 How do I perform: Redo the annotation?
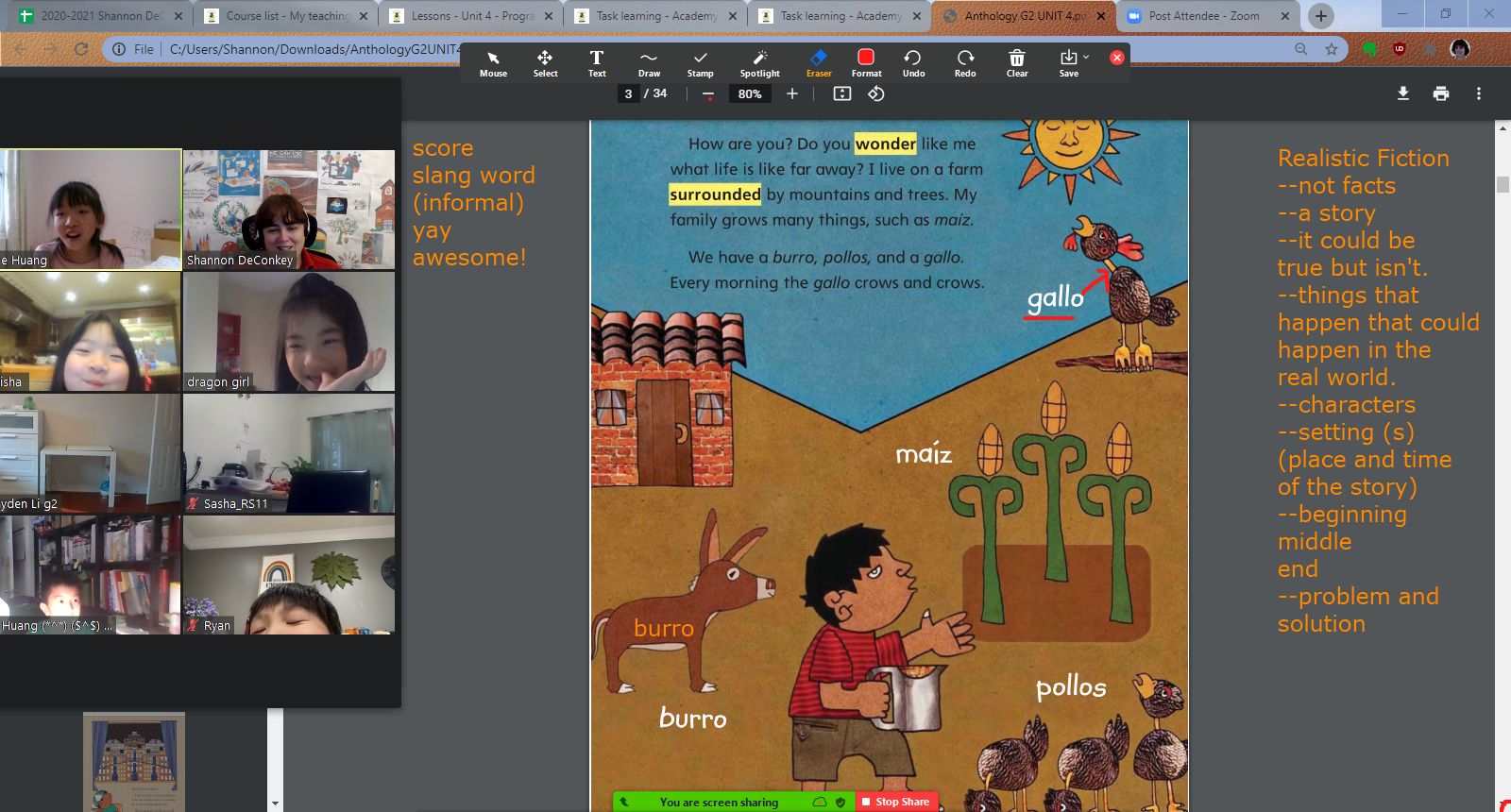coord(965,63)
